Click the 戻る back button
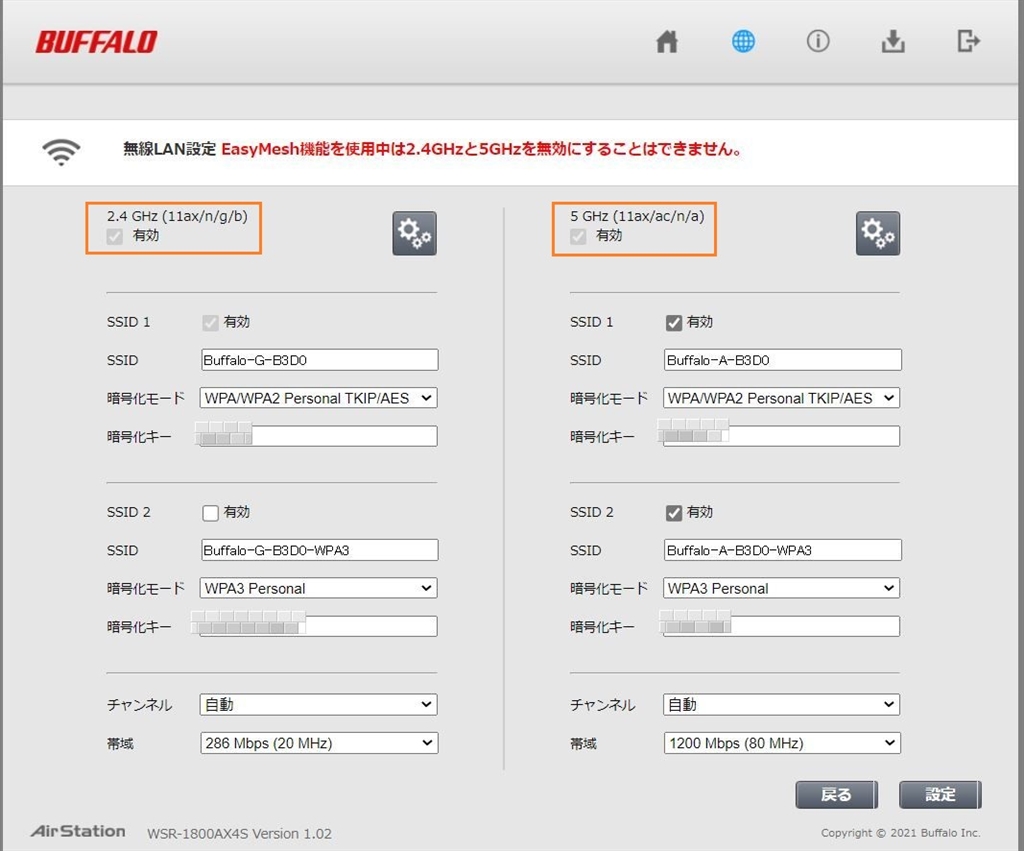The width and height of the screenshot is (1024, 851). [837, 794]
